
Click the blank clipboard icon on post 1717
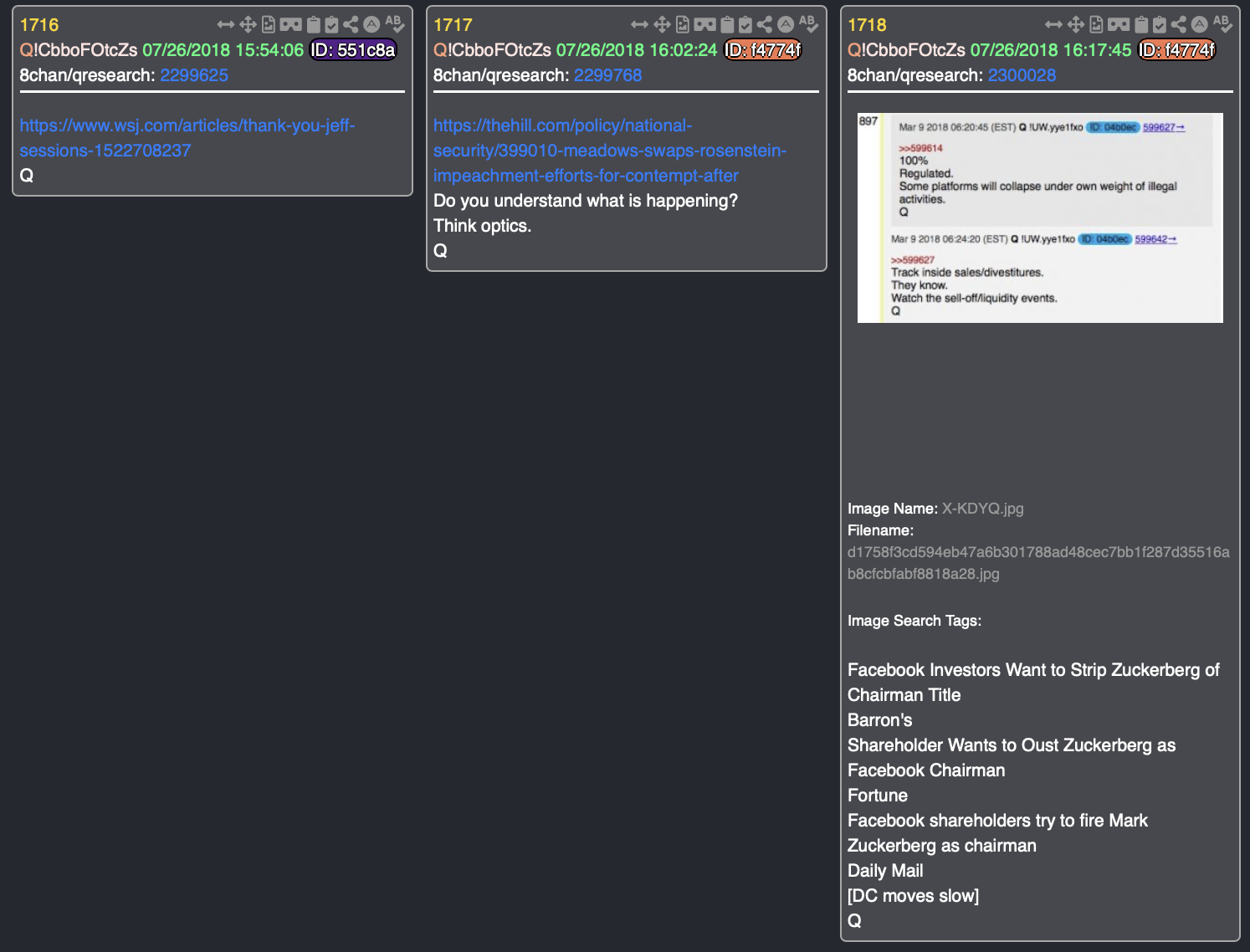pos(728,25)
